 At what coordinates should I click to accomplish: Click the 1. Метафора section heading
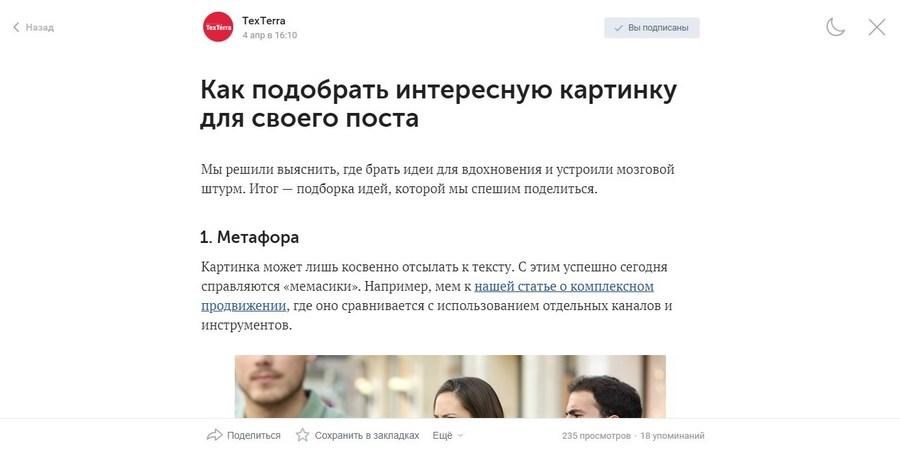(x=249, y=237)
